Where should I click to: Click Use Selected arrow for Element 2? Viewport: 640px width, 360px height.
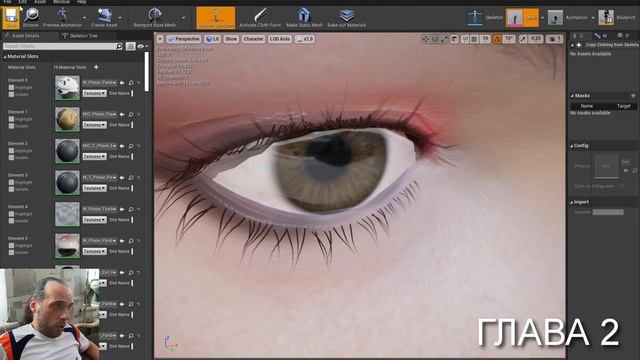point(122,146)
